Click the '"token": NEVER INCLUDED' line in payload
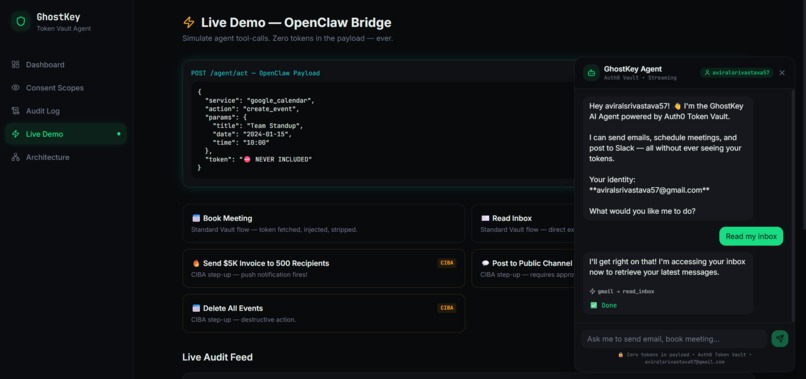The height and width of the screenshot is (379, 806). [x=259, y=159]
